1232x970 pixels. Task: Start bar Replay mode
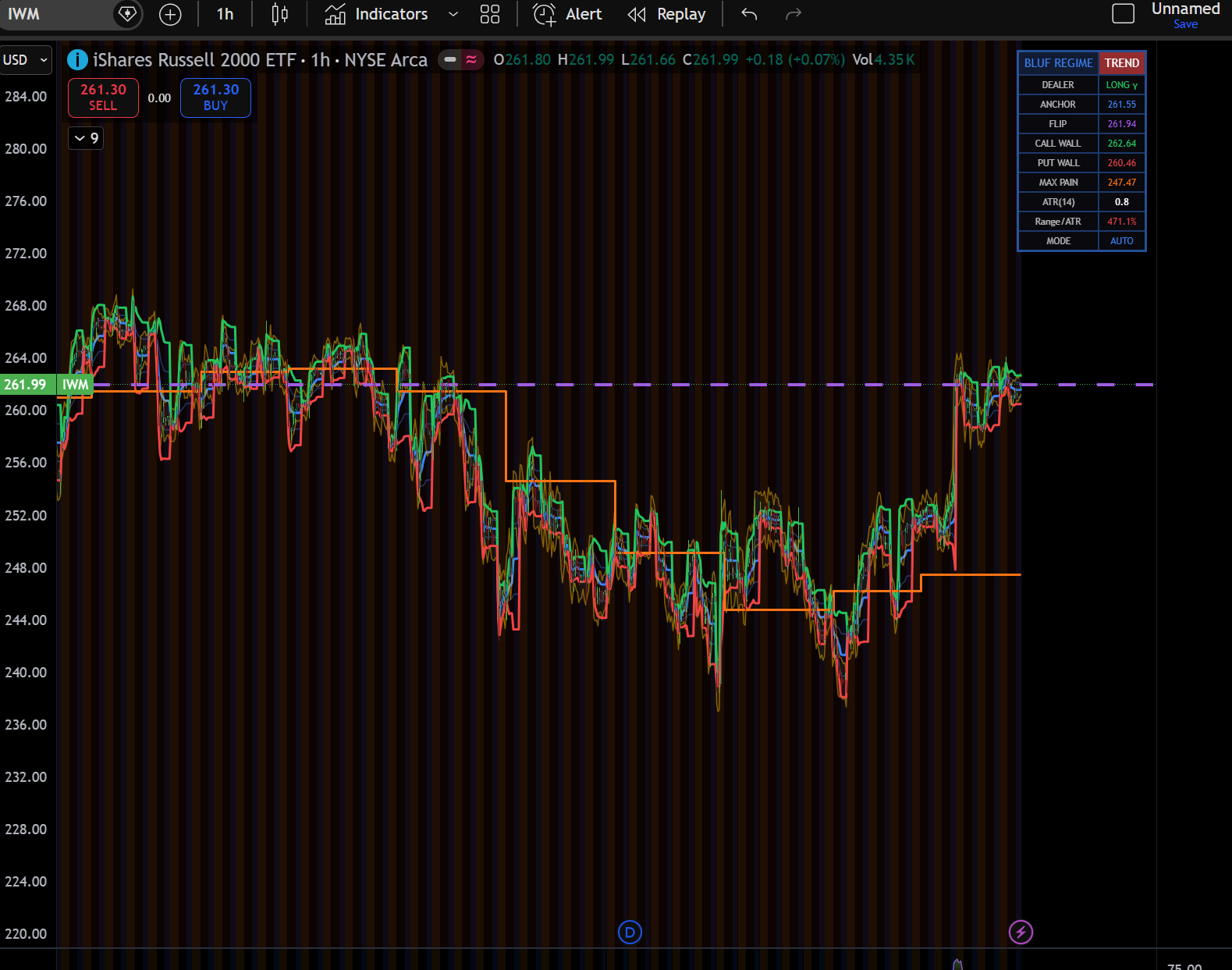(667, 14)
